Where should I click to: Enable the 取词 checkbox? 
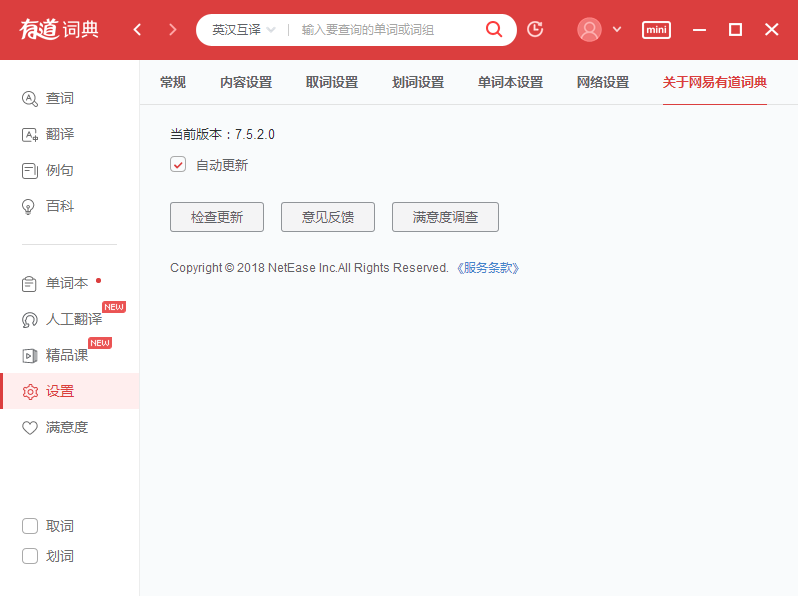point(30,526)
